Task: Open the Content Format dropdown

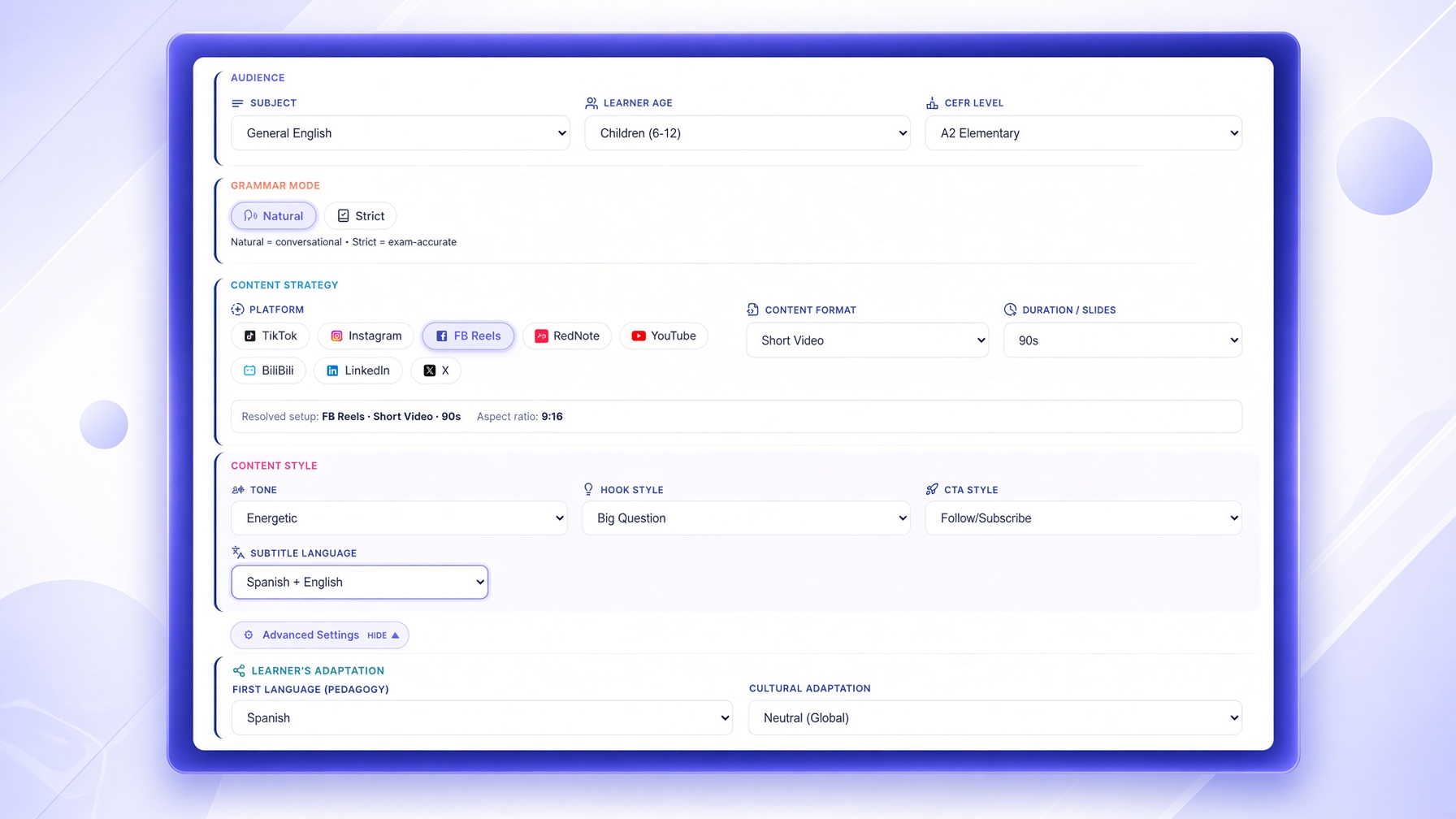Action: 867,340
